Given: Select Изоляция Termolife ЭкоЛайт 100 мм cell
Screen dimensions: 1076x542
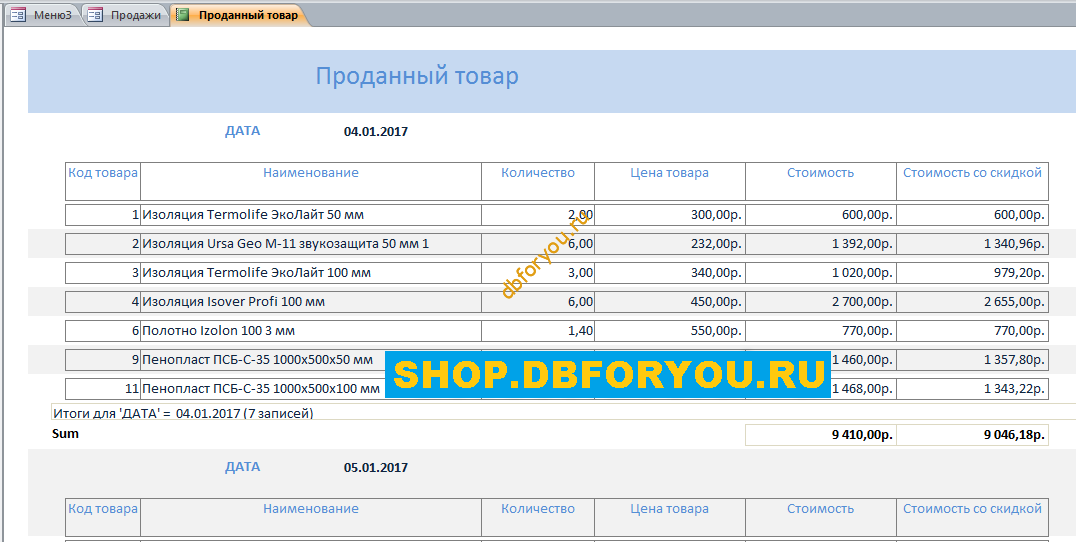Looking at the screenshot, I should [311, 272].
